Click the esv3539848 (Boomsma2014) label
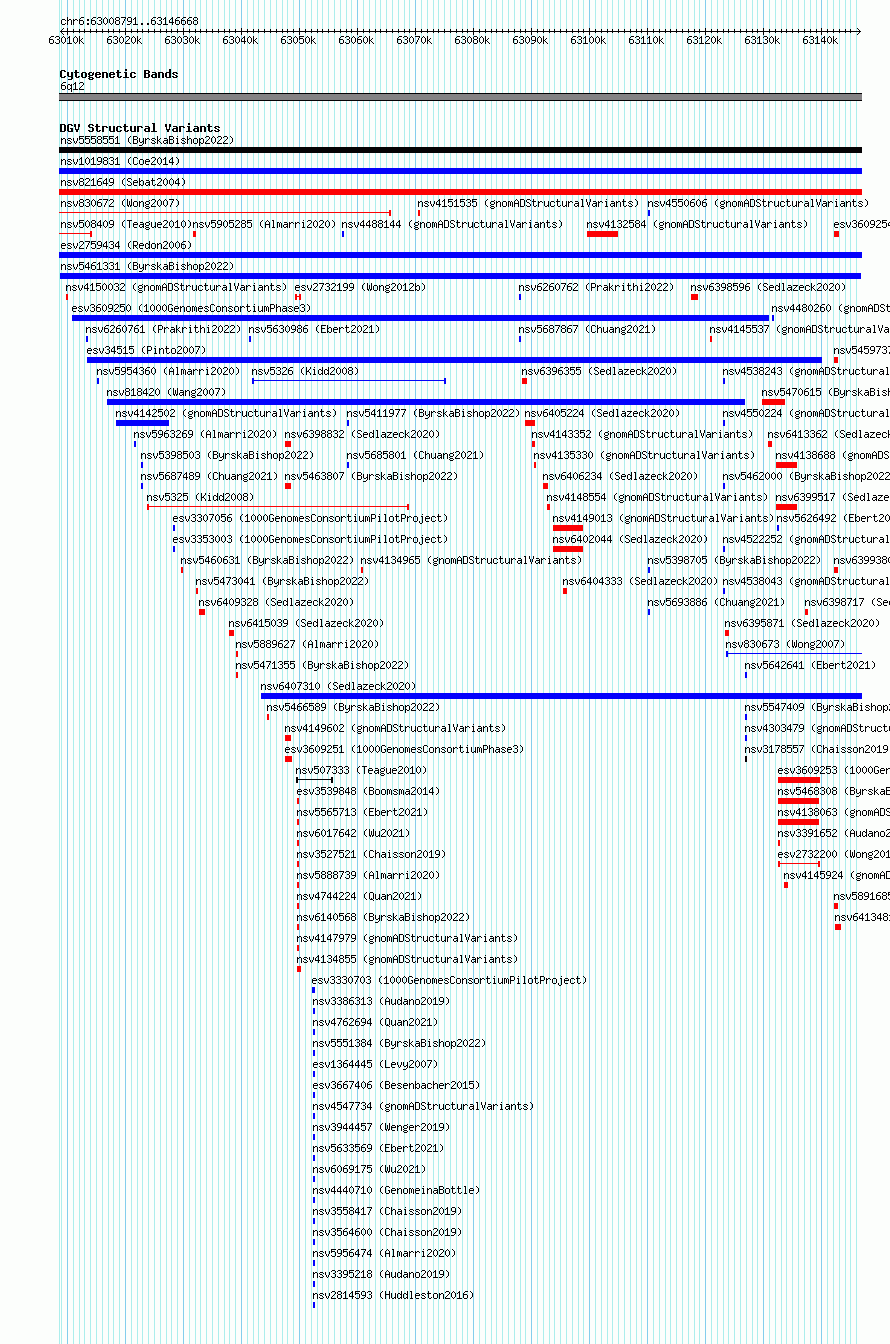Viewport: 890px width, 1344px height. click(368, 791)
